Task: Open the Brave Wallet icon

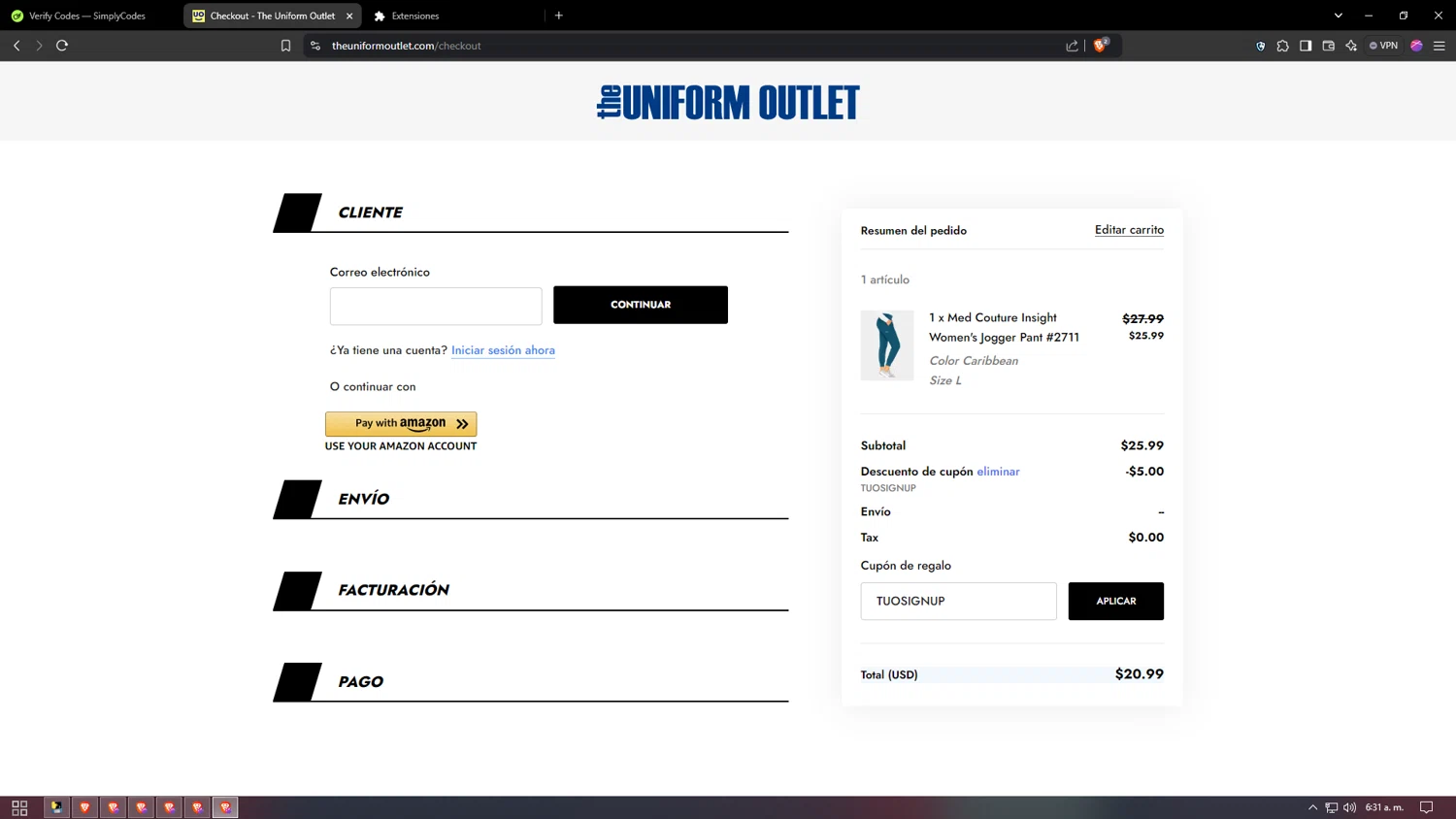Action: 1329,46
